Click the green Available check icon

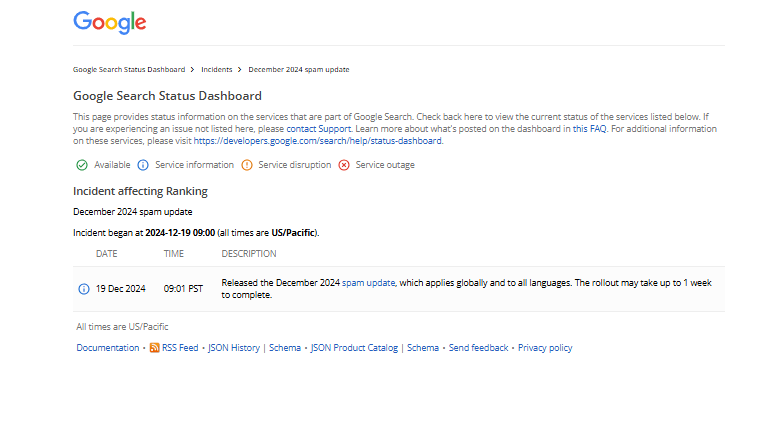pyautogui.click(x=82, y=165)
